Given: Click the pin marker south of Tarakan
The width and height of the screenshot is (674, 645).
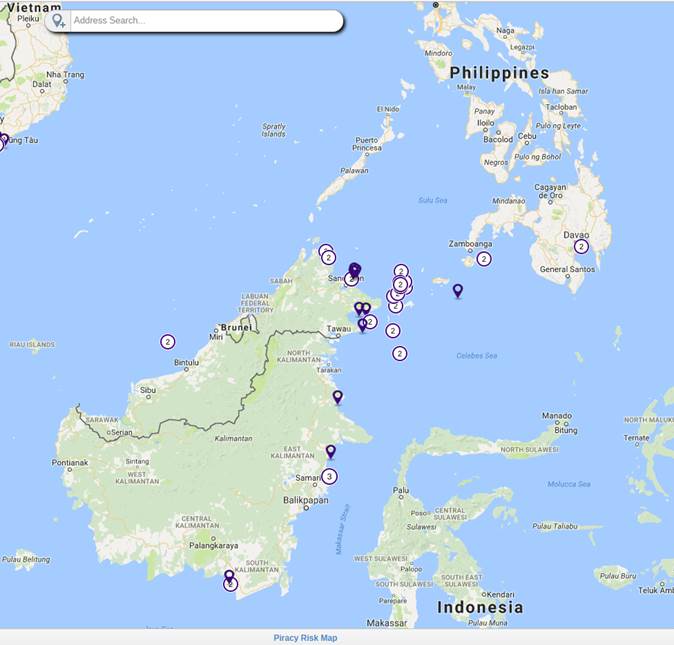Looking at the screenshot, I should 338,397.
